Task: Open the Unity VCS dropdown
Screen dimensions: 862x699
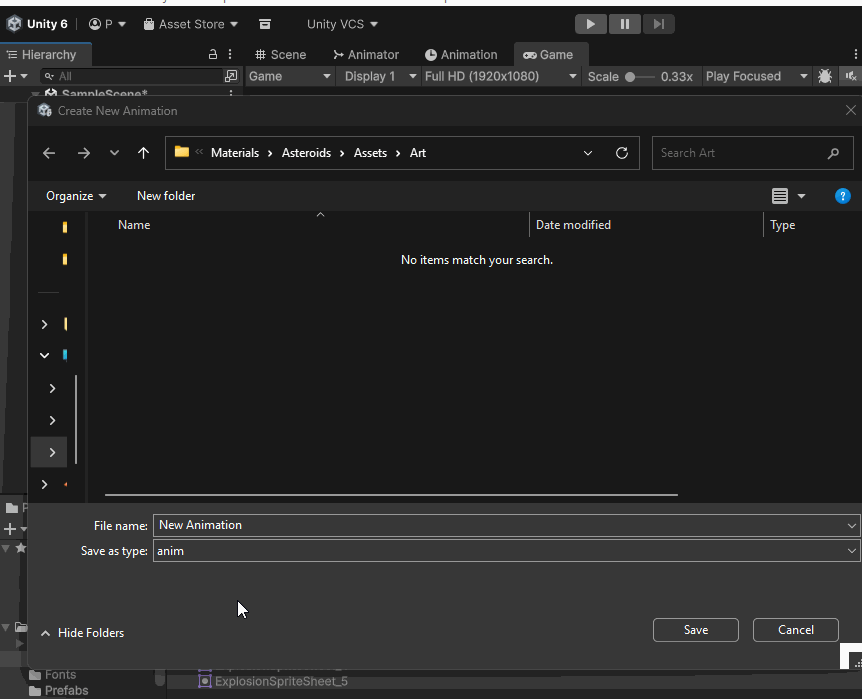Action: tap(342, 24)
